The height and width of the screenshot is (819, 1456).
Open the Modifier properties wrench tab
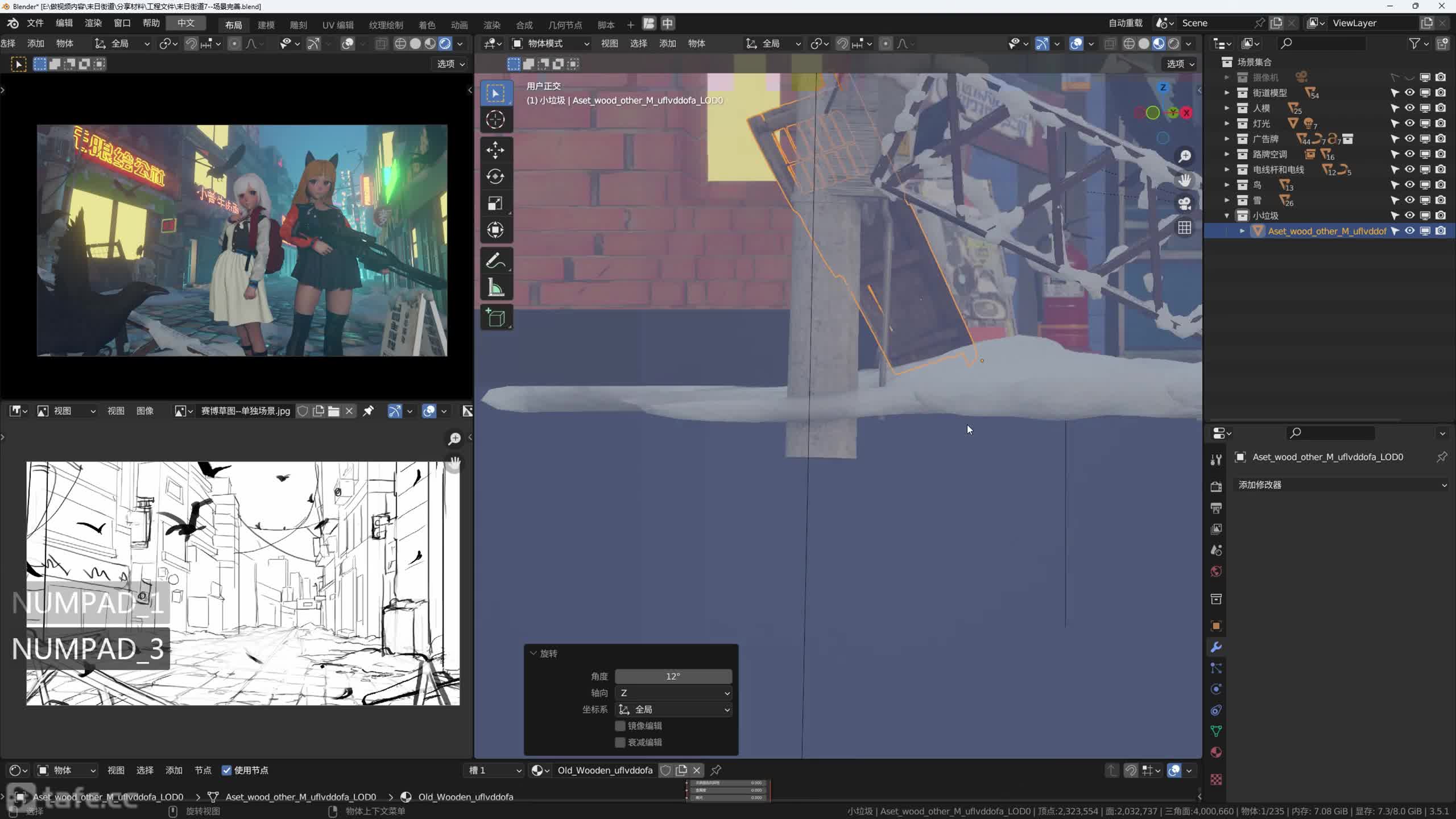click(x=1216, y=647)
